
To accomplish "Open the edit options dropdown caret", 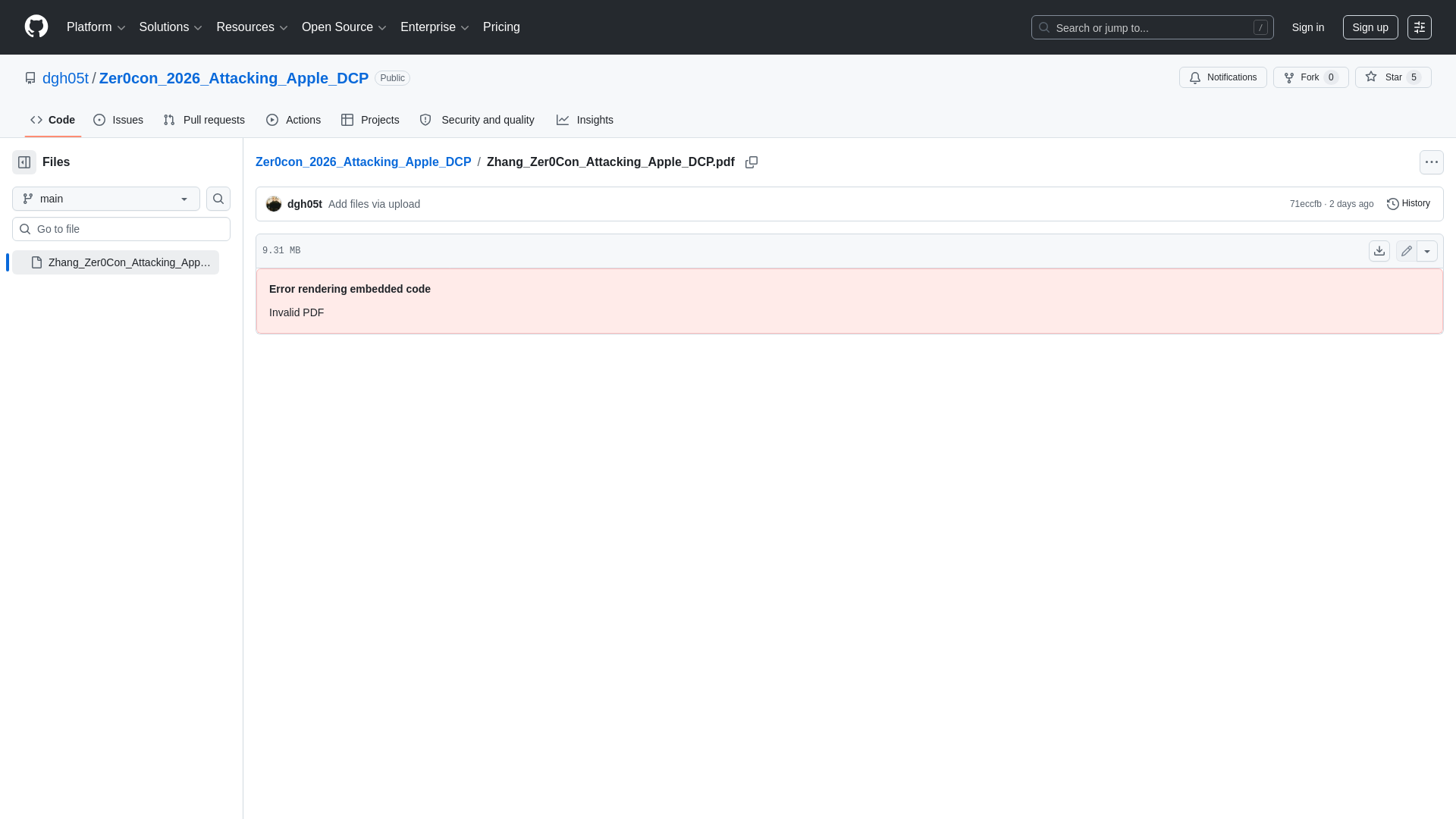I will pos(1427,251).
